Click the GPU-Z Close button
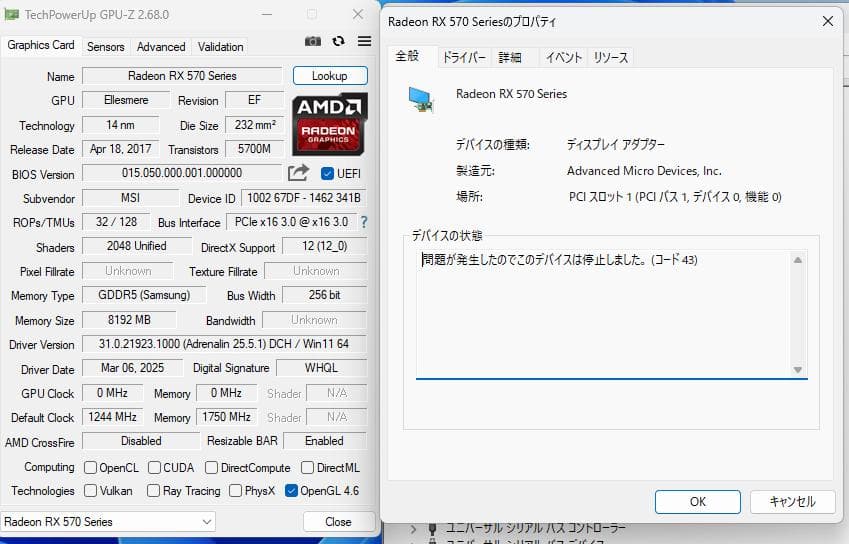849x544 pixels. (x=338, y=522)
